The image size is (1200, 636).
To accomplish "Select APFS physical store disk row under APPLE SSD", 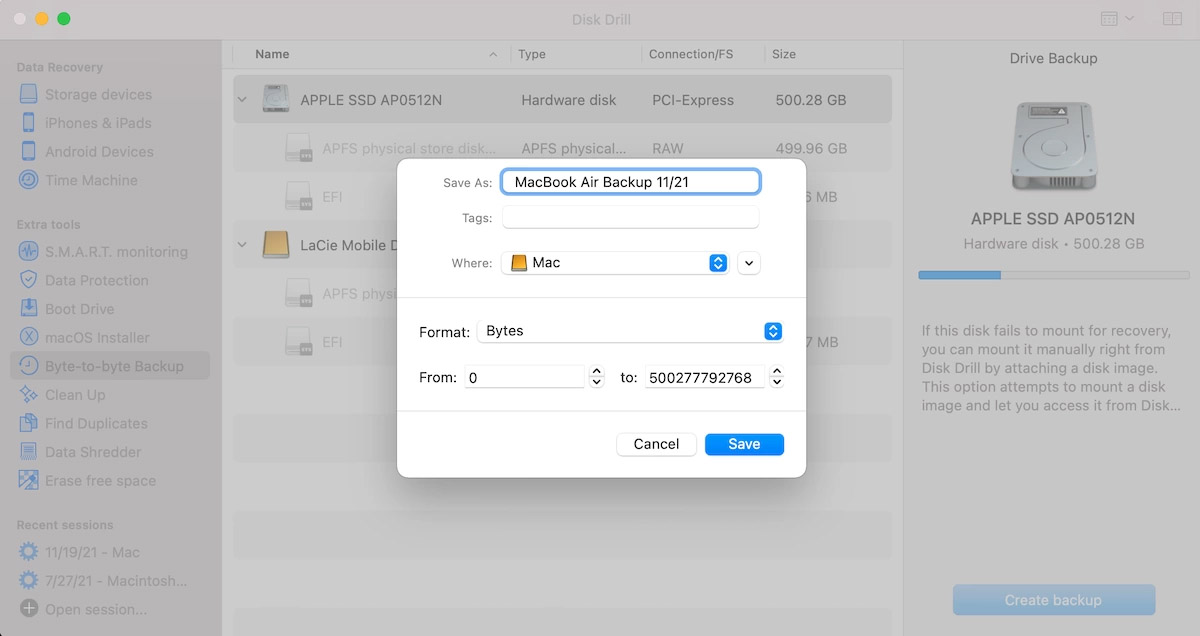I will click(562, 148).
